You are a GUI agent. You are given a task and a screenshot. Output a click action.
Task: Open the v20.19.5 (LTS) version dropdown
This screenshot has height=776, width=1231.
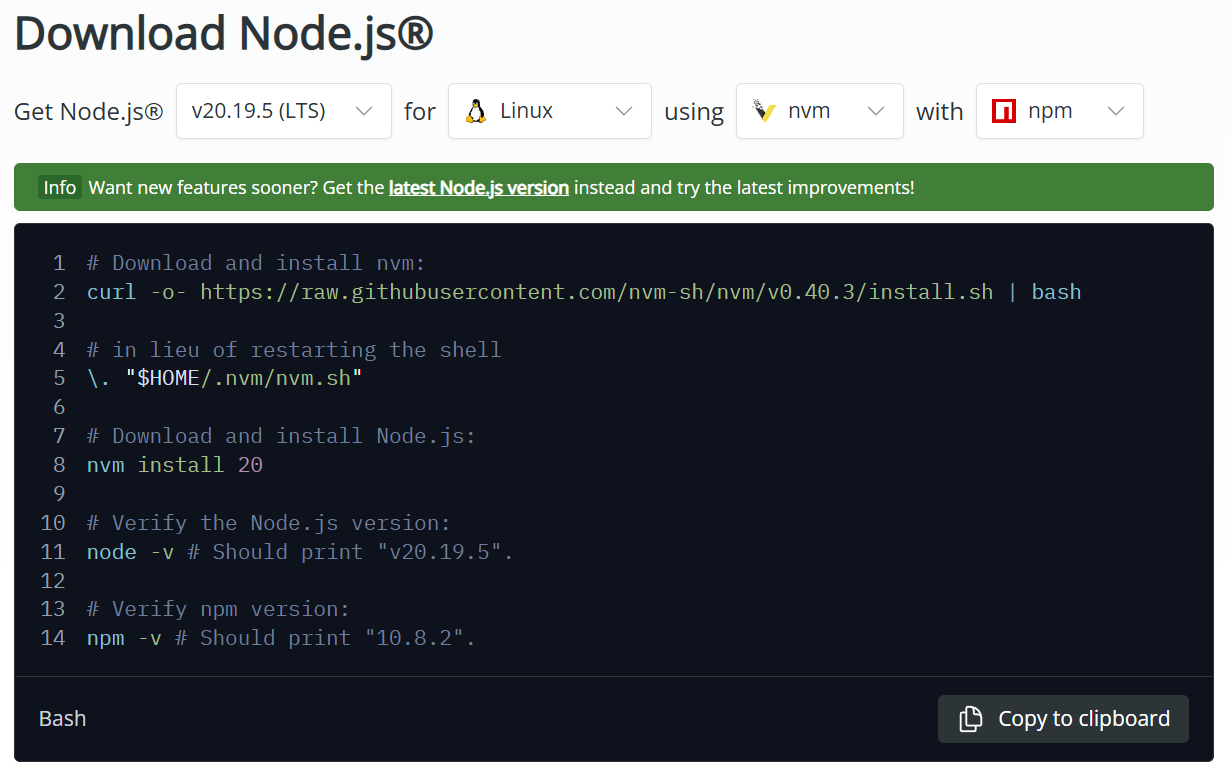tap(284, 111)
